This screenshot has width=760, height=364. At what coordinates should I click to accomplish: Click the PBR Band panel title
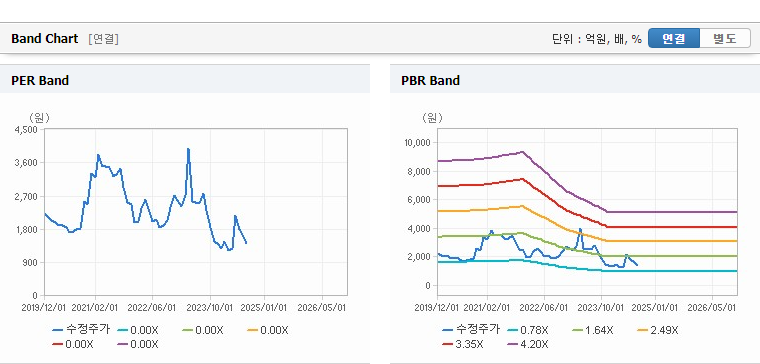tap(430, 80)
